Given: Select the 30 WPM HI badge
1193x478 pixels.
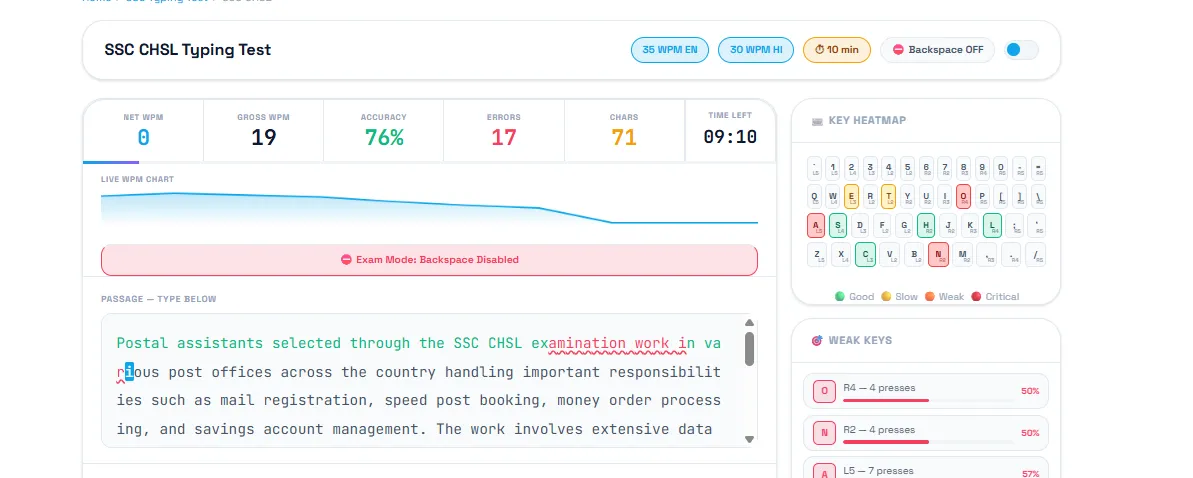Looking at the screenshot, I should (x=756, y=50).
